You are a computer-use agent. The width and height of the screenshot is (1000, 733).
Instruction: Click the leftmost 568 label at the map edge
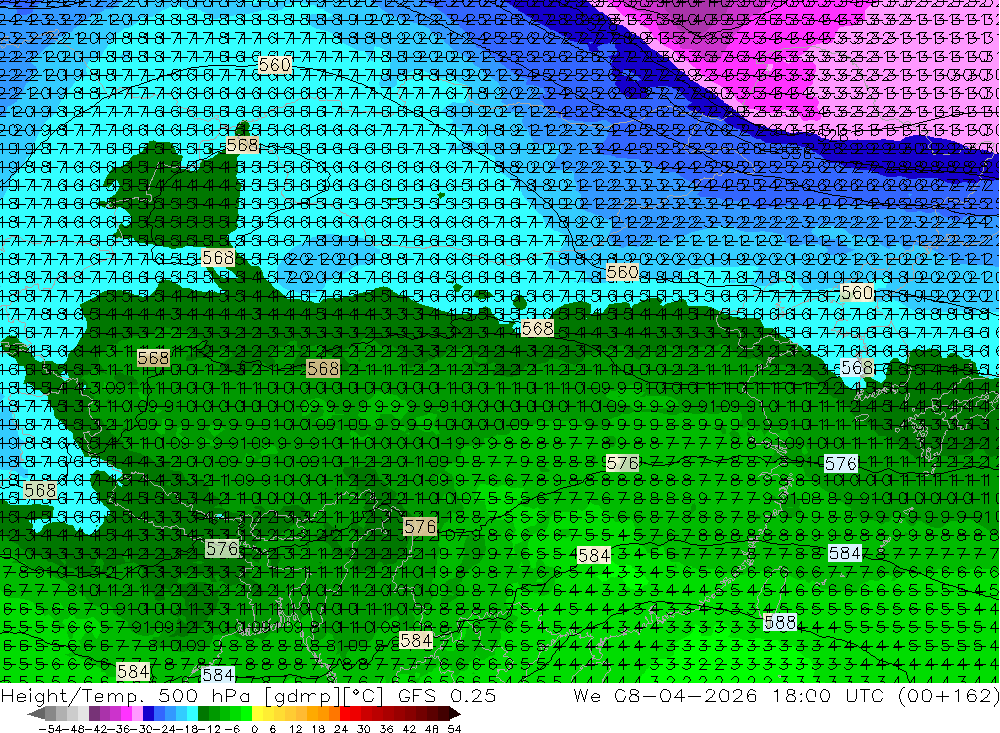[x=40, y=490]
